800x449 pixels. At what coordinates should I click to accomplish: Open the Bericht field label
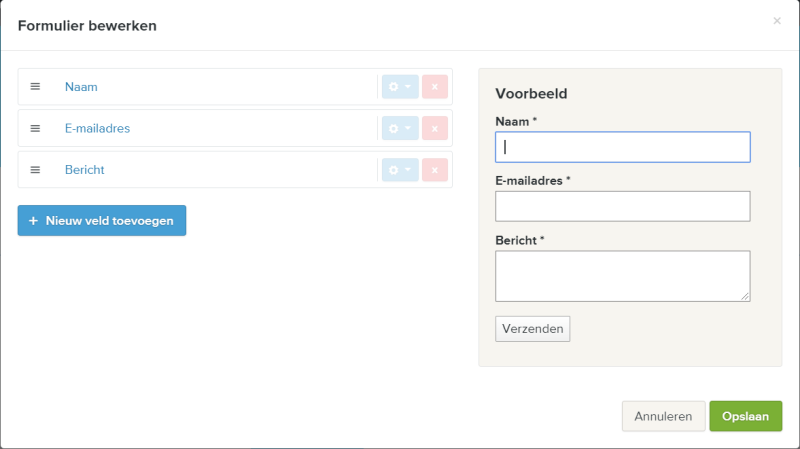[x=85, y=170]
